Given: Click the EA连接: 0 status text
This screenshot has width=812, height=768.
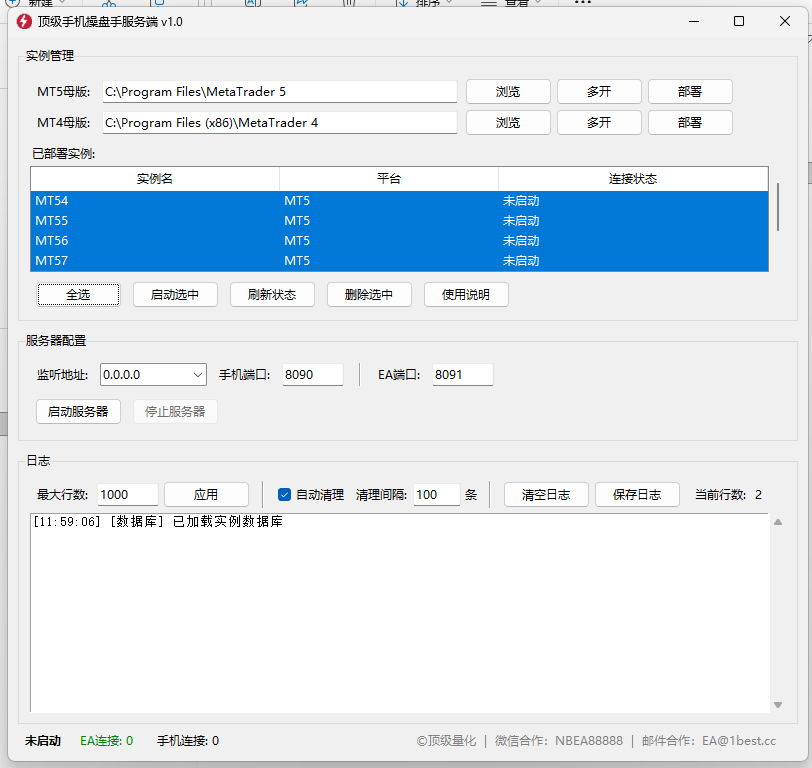Looking at the screenshot, I should pos(107,741).
